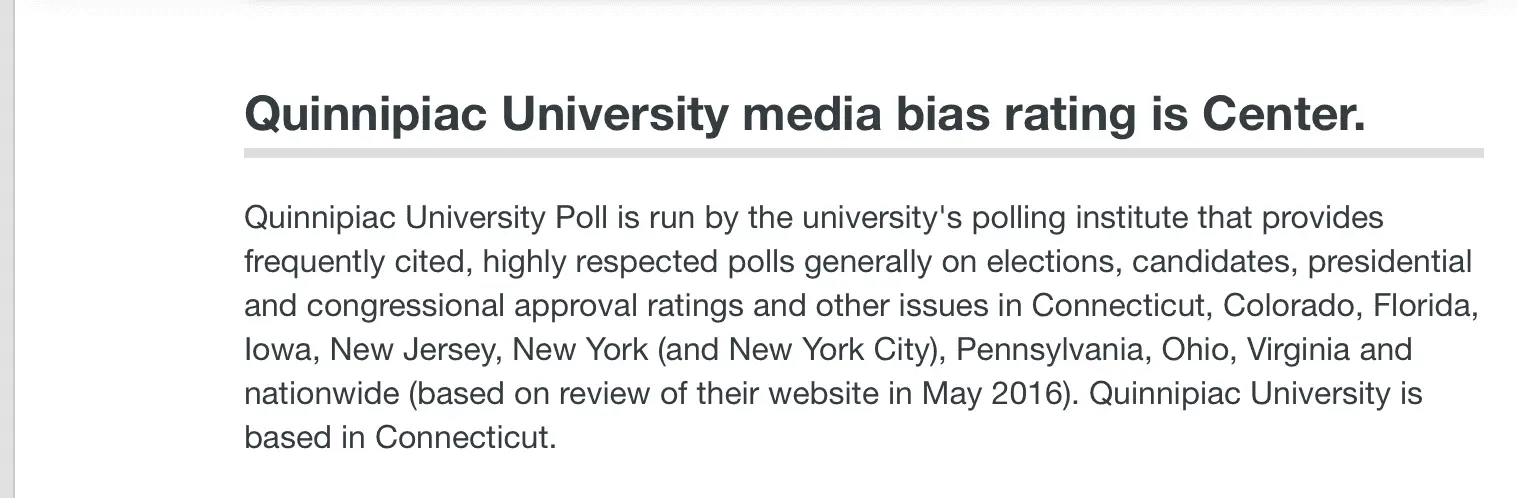Click the word "elections" in the paragraph
The image size is (1518, 498).
pos(1051,261)
